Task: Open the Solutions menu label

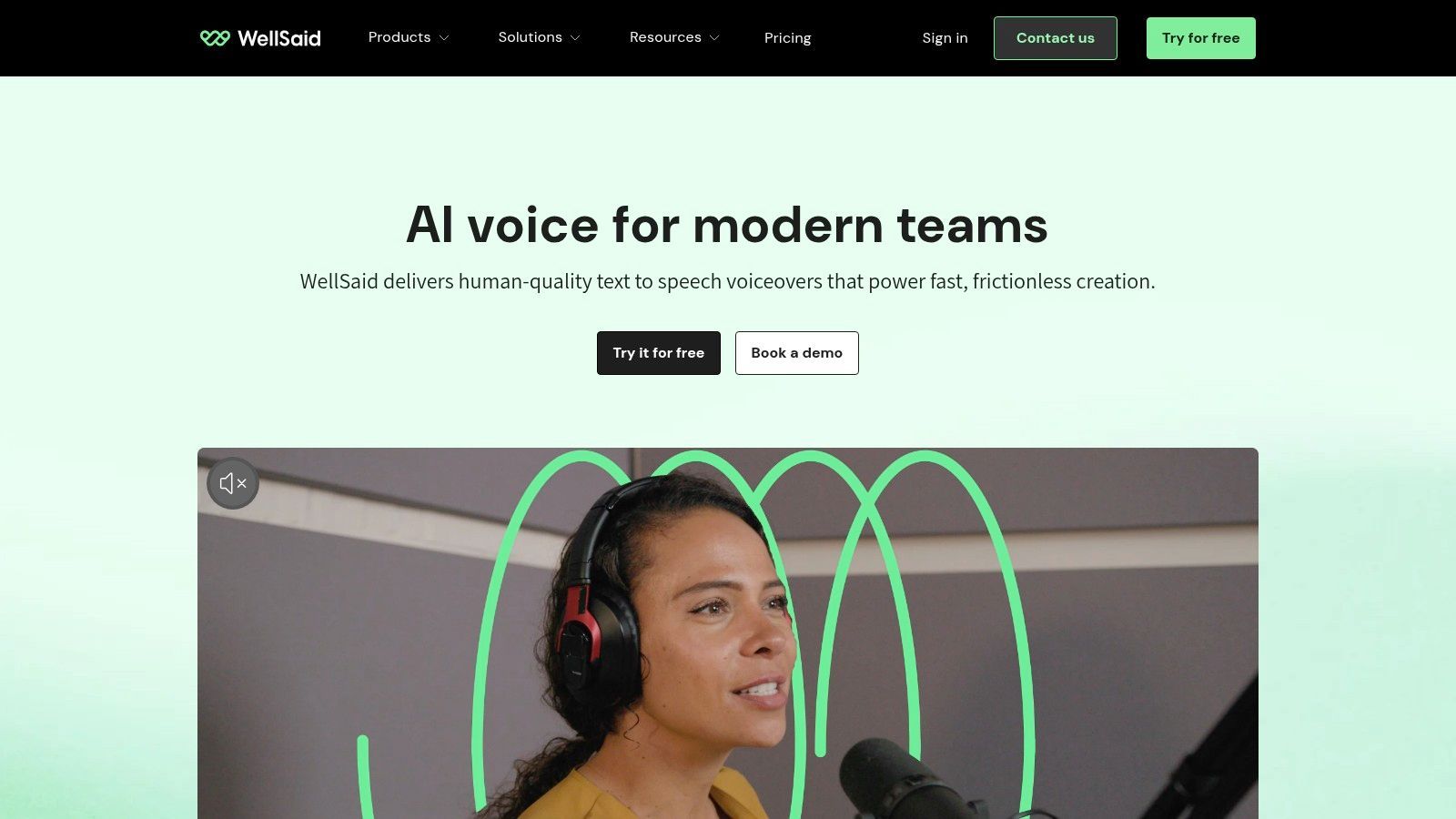Action: (530, 37)
